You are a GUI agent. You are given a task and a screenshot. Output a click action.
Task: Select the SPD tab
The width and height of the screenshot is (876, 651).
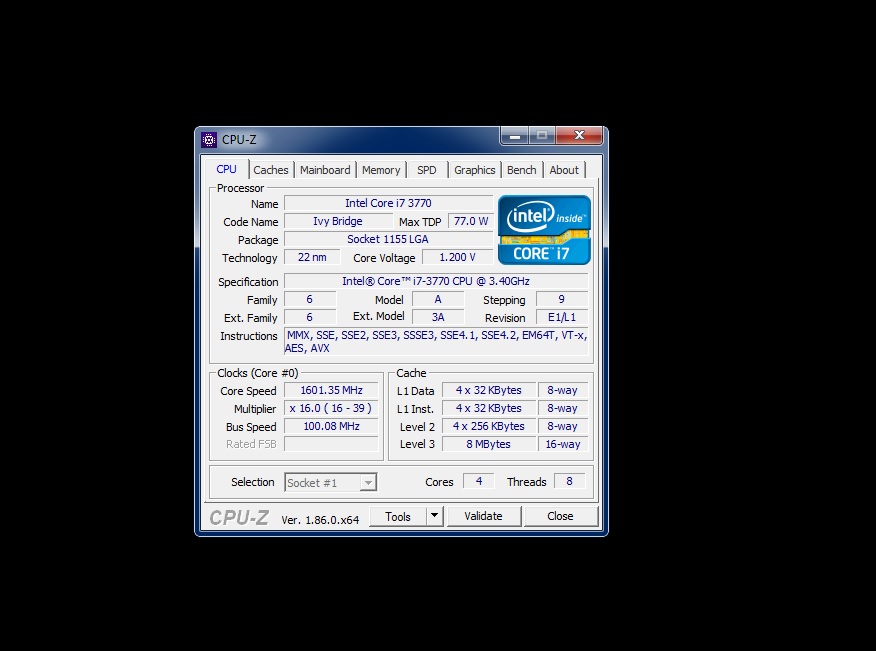(427, 170)
